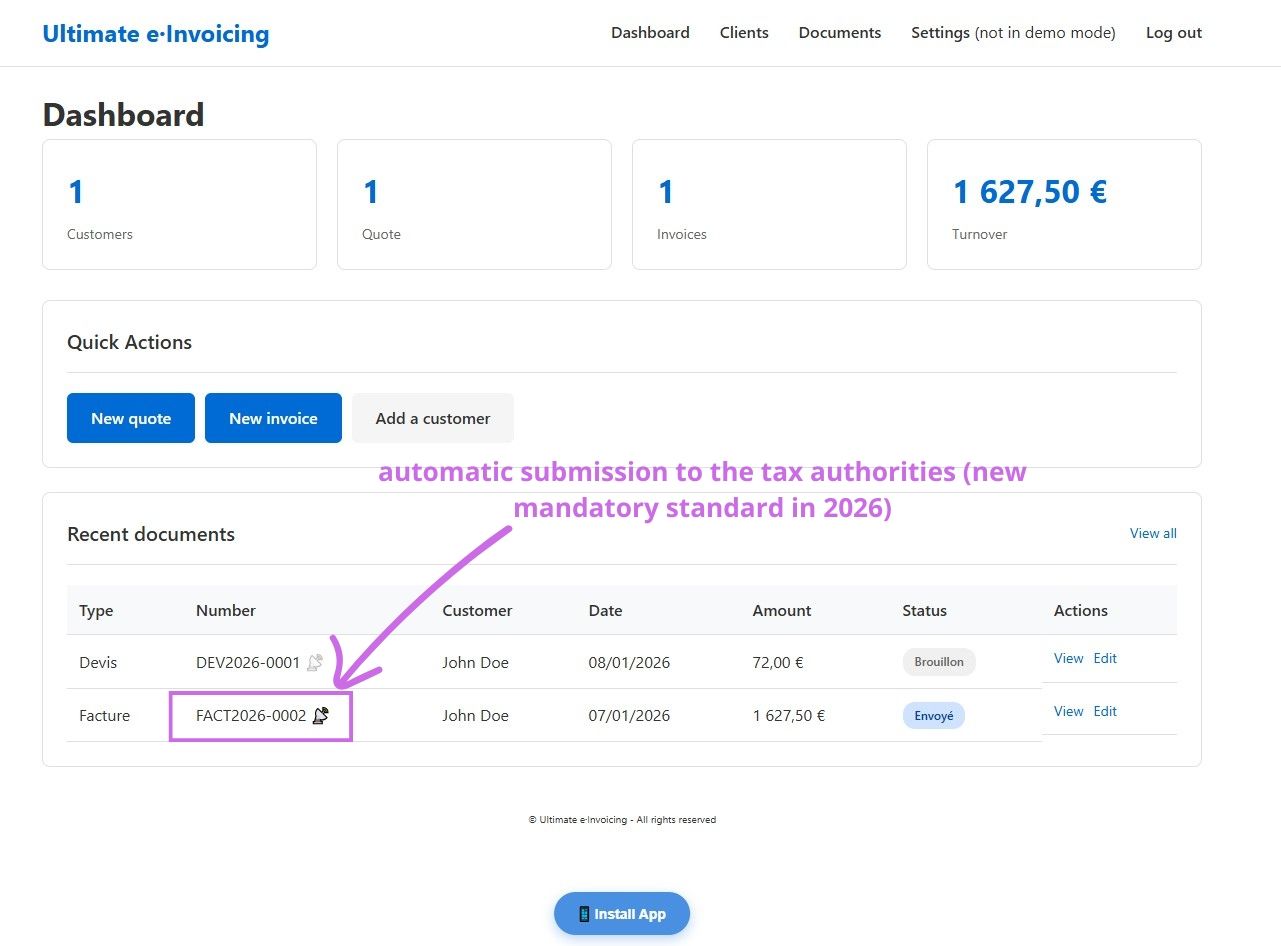Viewport: 1281px width, 946px height.
Task: View invoice FACT2026-0002
Action: click(x=1068, y=711)
